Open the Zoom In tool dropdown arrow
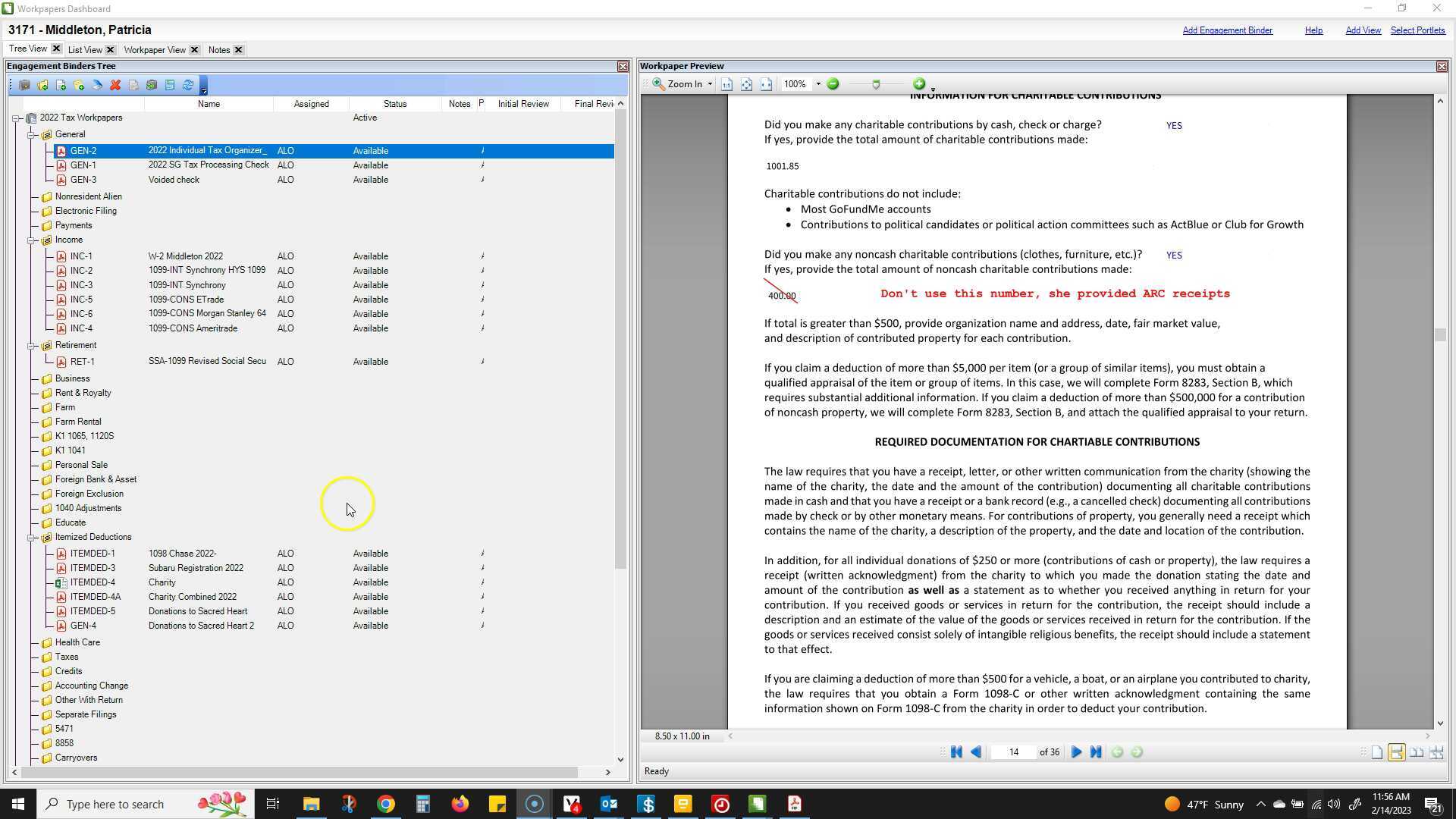Viewport: 1456px width, 819px height. 710,84
